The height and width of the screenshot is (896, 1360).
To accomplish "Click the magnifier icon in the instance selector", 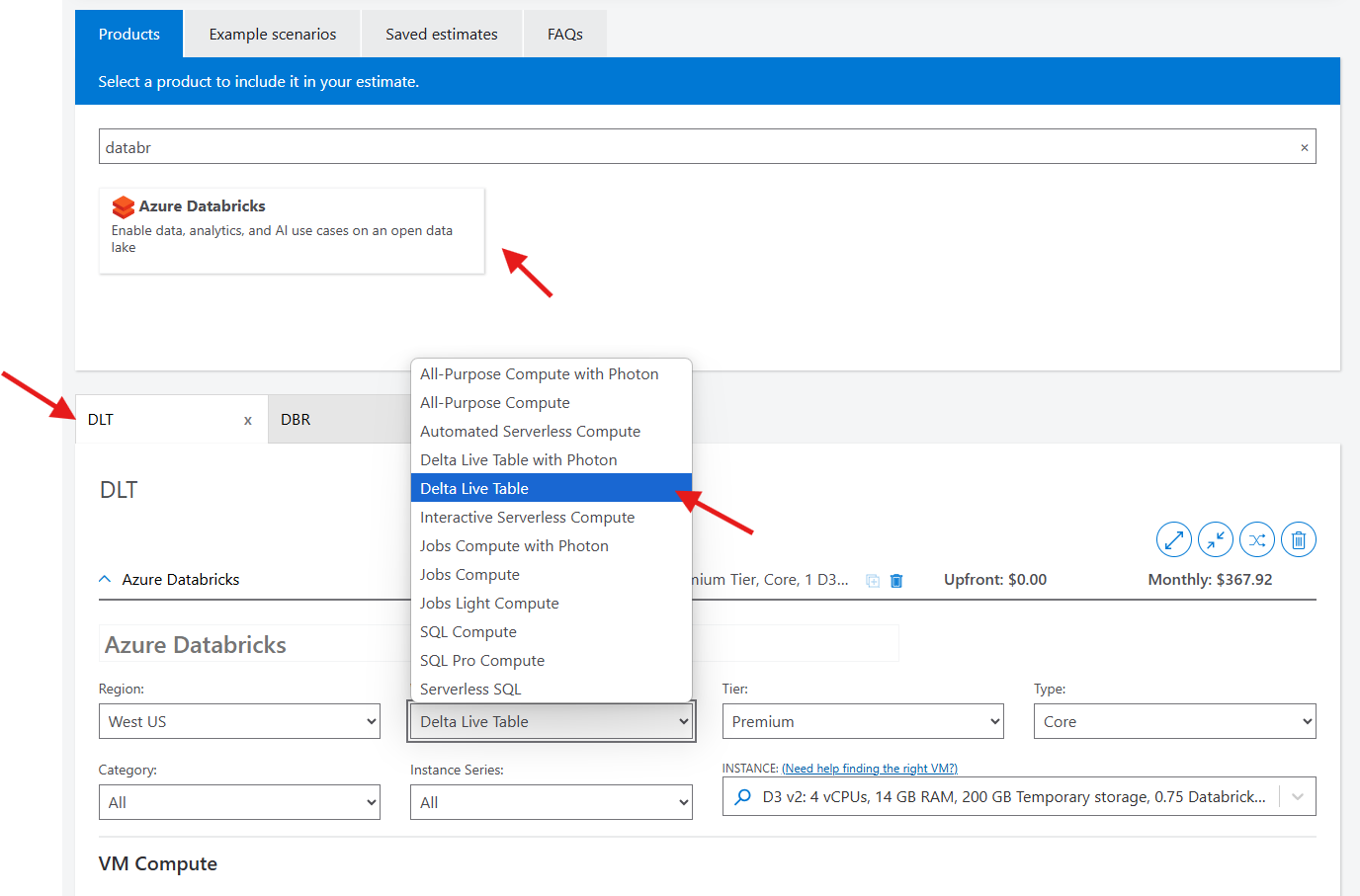I will [743, 796].
